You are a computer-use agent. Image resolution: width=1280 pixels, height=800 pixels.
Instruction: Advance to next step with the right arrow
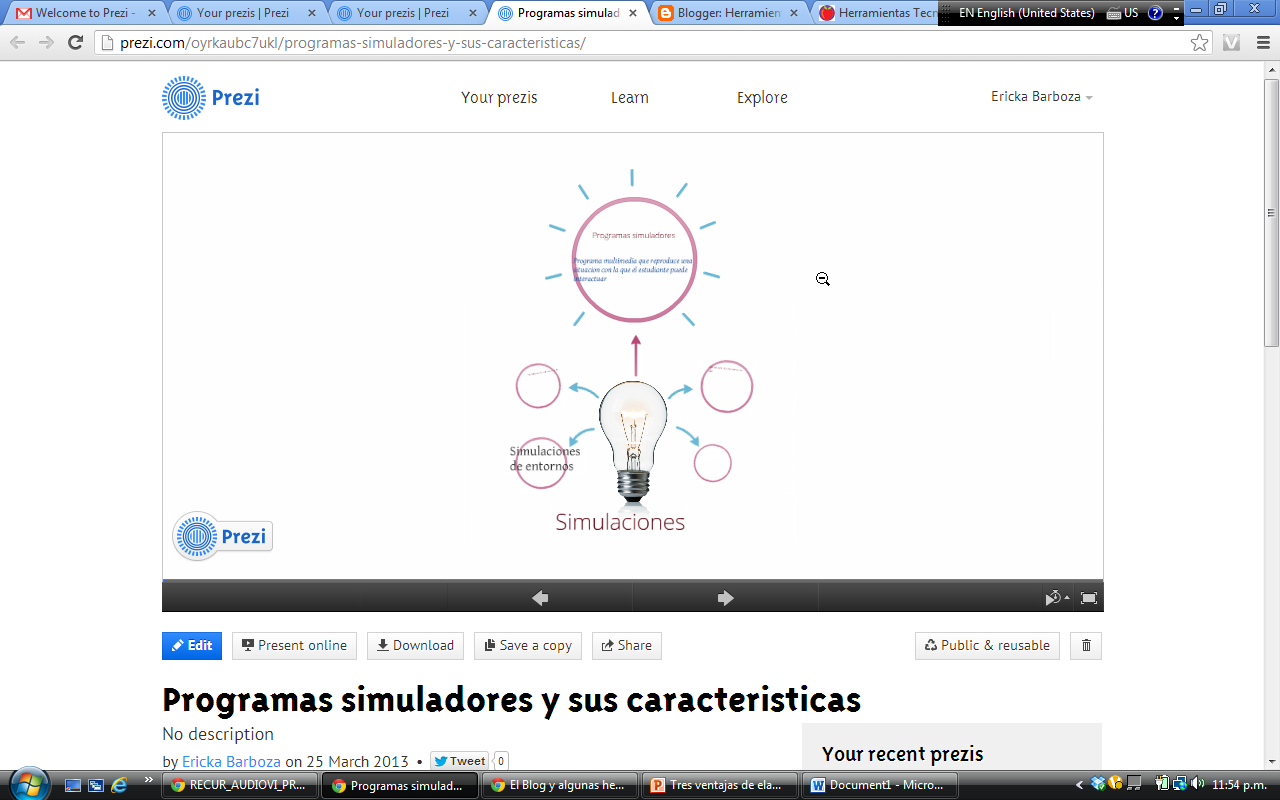click(x=724, y=597)
